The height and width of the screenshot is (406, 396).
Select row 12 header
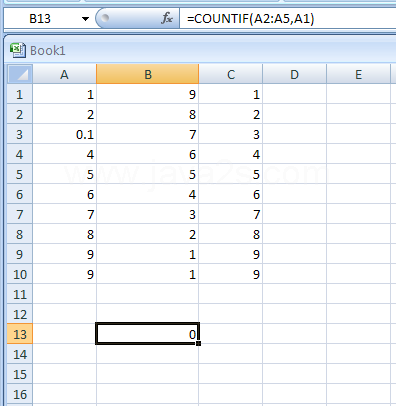[x=20, y=314]
